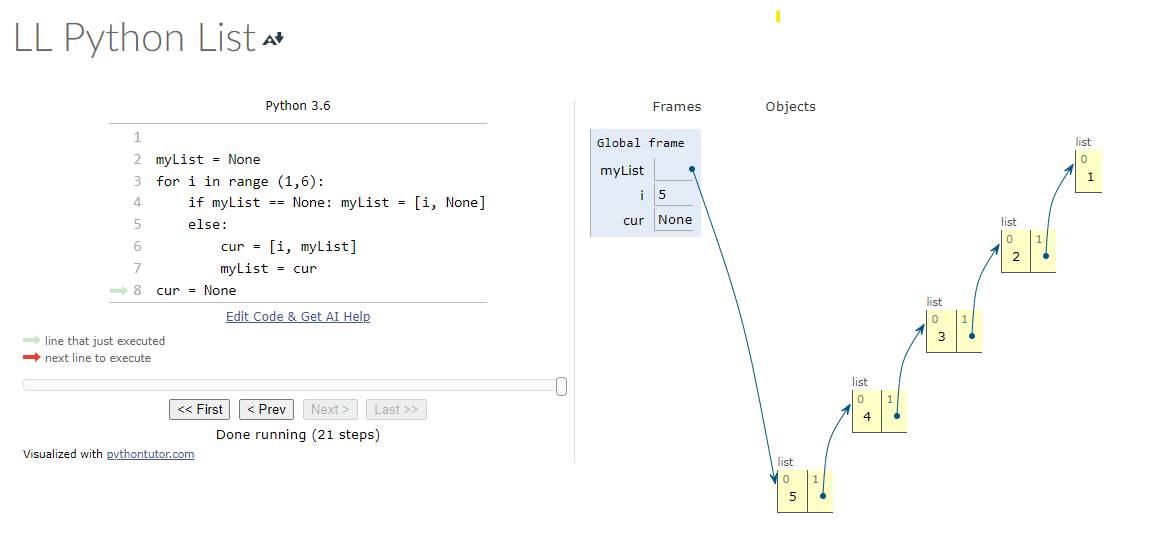Open the Edit Code & Get AI Help link

298,316
